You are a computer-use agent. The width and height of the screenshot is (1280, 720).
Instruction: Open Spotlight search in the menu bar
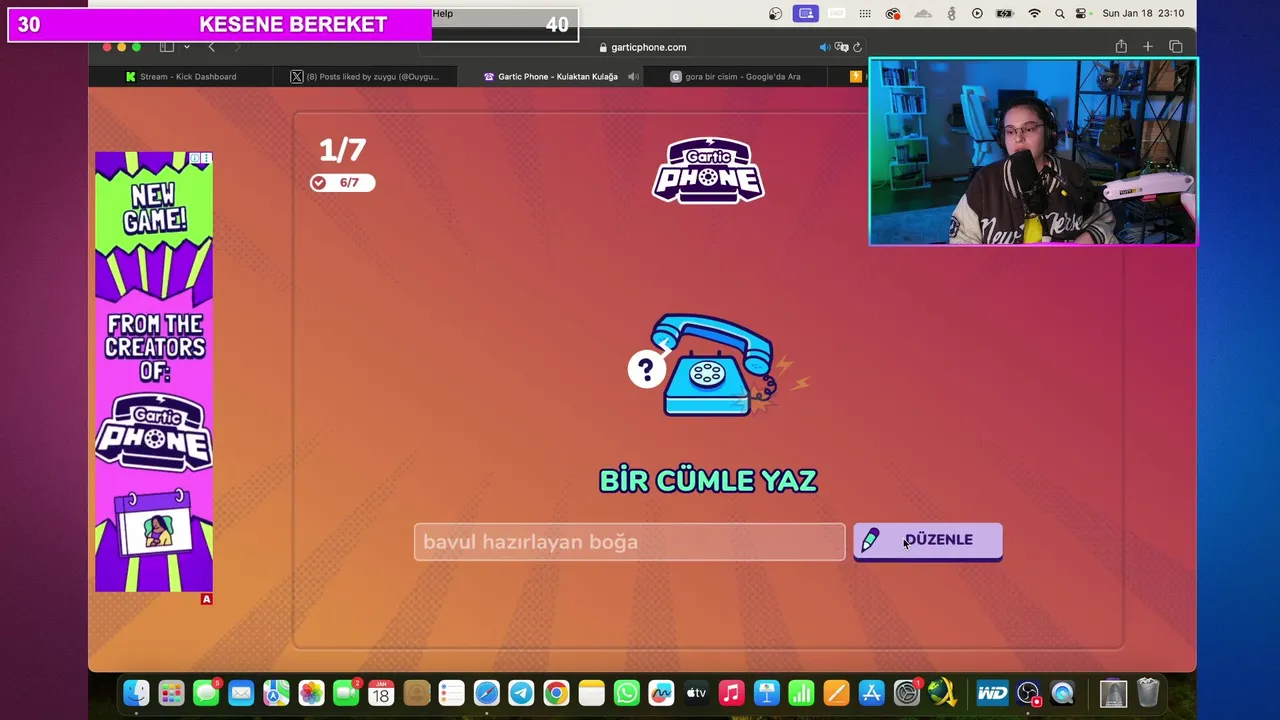[x=1060, y=14]
